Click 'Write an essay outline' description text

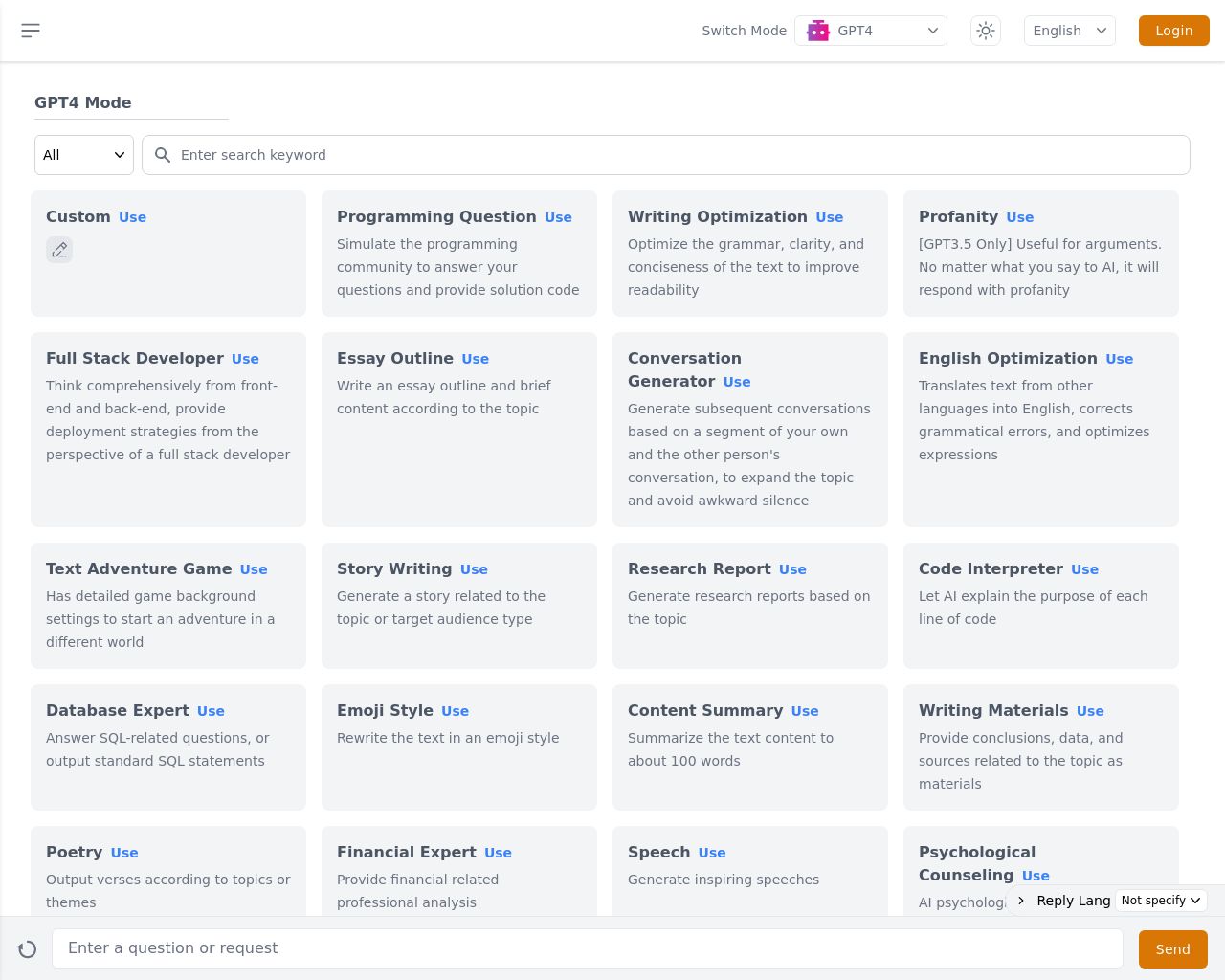444,397
